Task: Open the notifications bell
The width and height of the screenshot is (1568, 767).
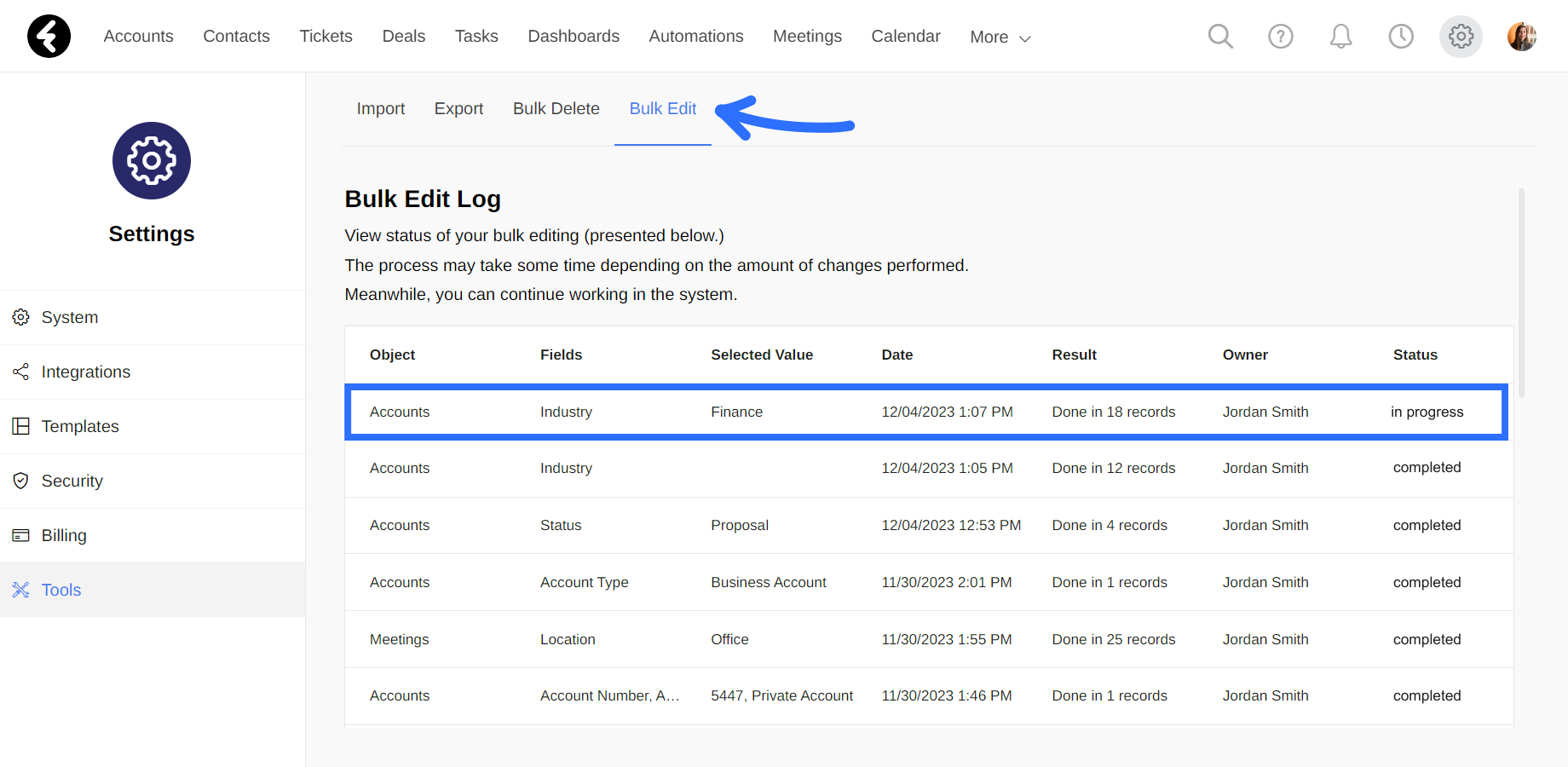Action: (1340, 36)
